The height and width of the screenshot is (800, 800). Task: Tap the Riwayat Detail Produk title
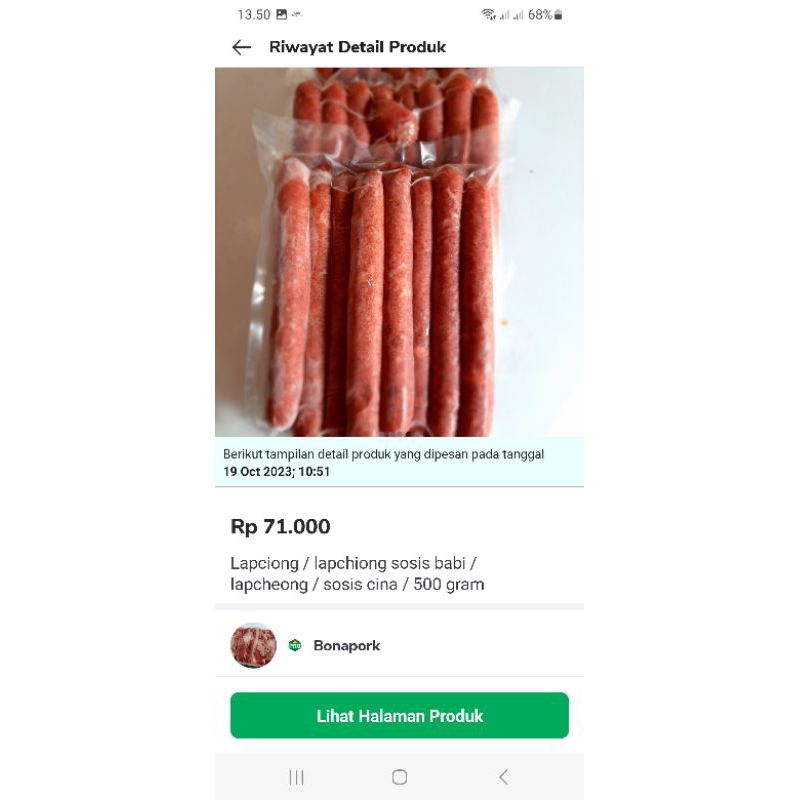tap(357, 47)
